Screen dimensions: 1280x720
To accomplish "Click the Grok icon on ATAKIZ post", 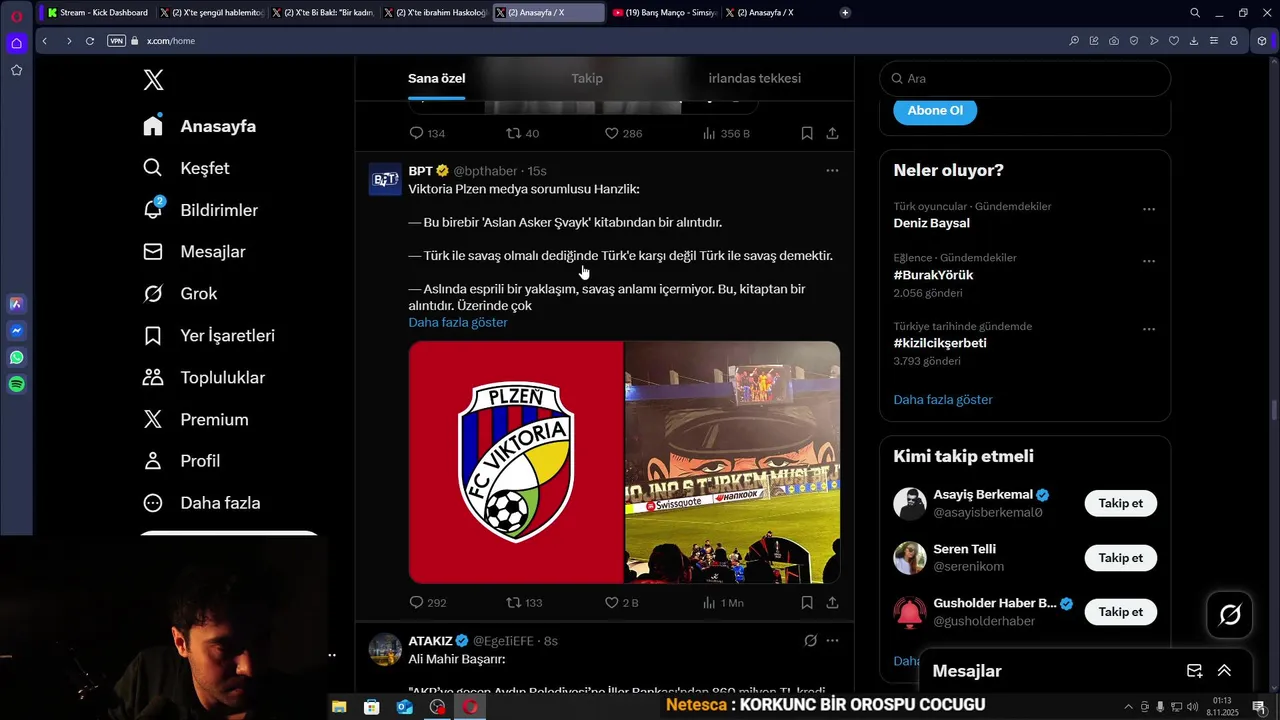I will [x=810, y=641].
